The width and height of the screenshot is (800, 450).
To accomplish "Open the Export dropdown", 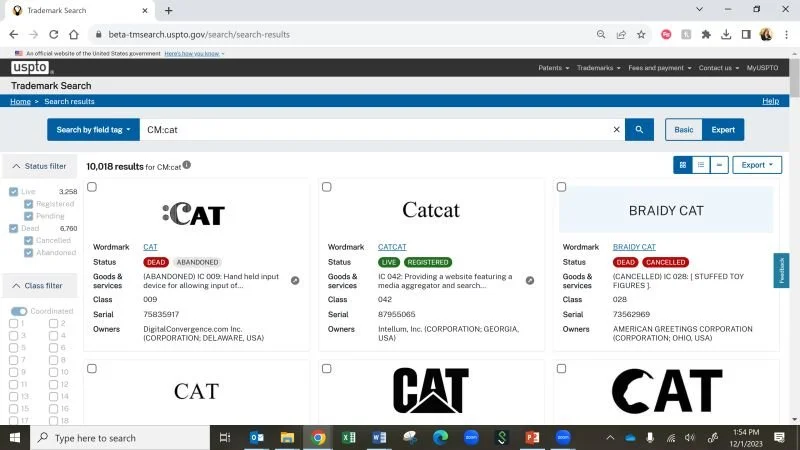I will 757,165.
